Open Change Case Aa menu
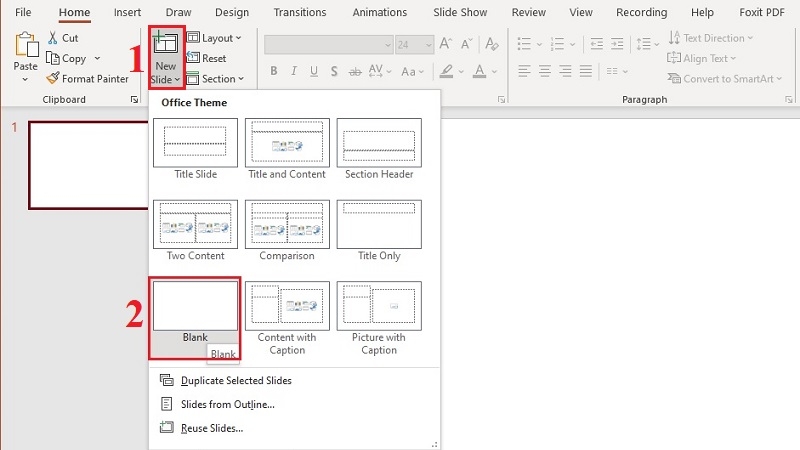 (x=412, y=71)
